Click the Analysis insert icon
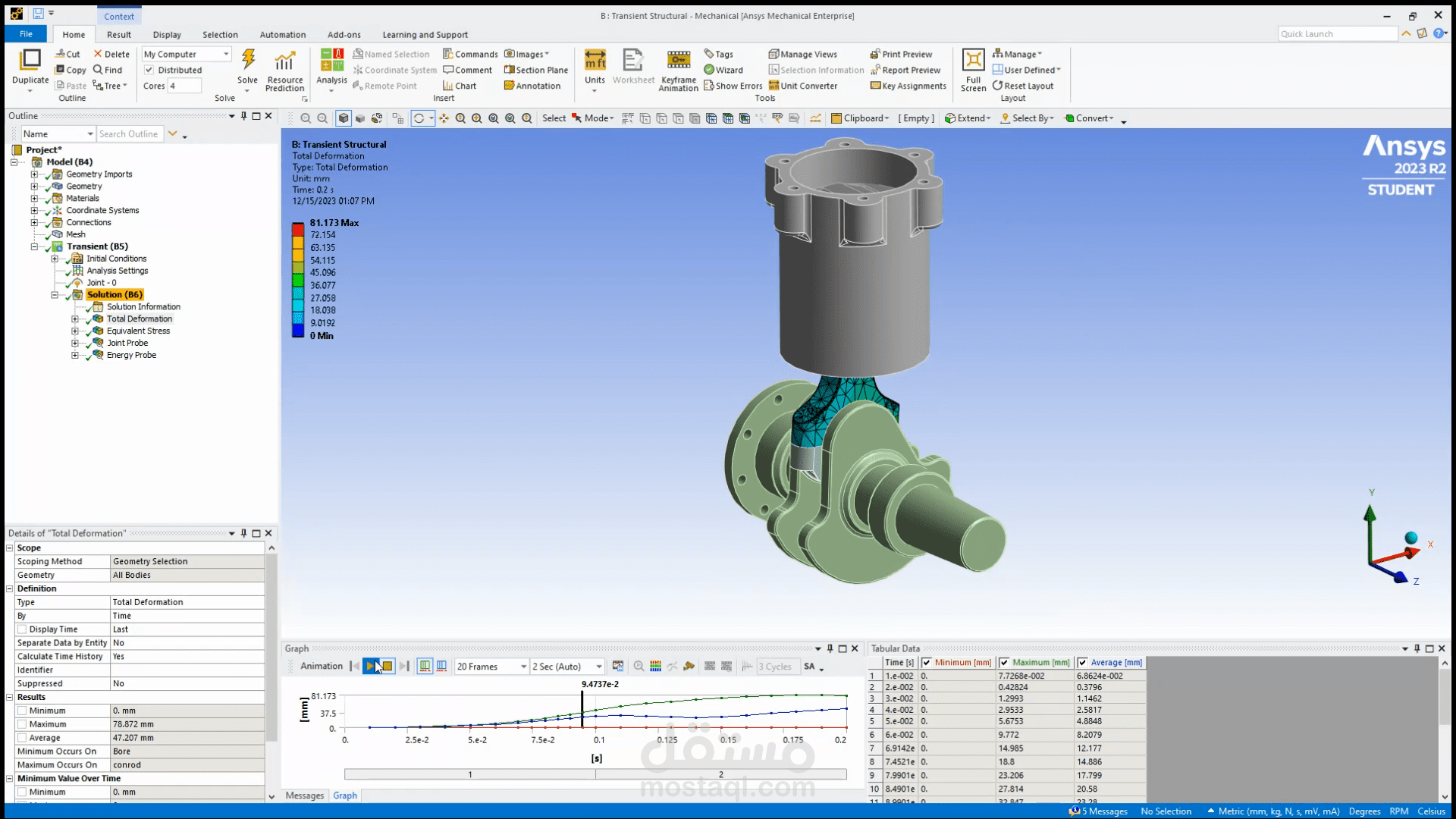The height and width of the screenshot is (819, 1456). tap(331, 61)
